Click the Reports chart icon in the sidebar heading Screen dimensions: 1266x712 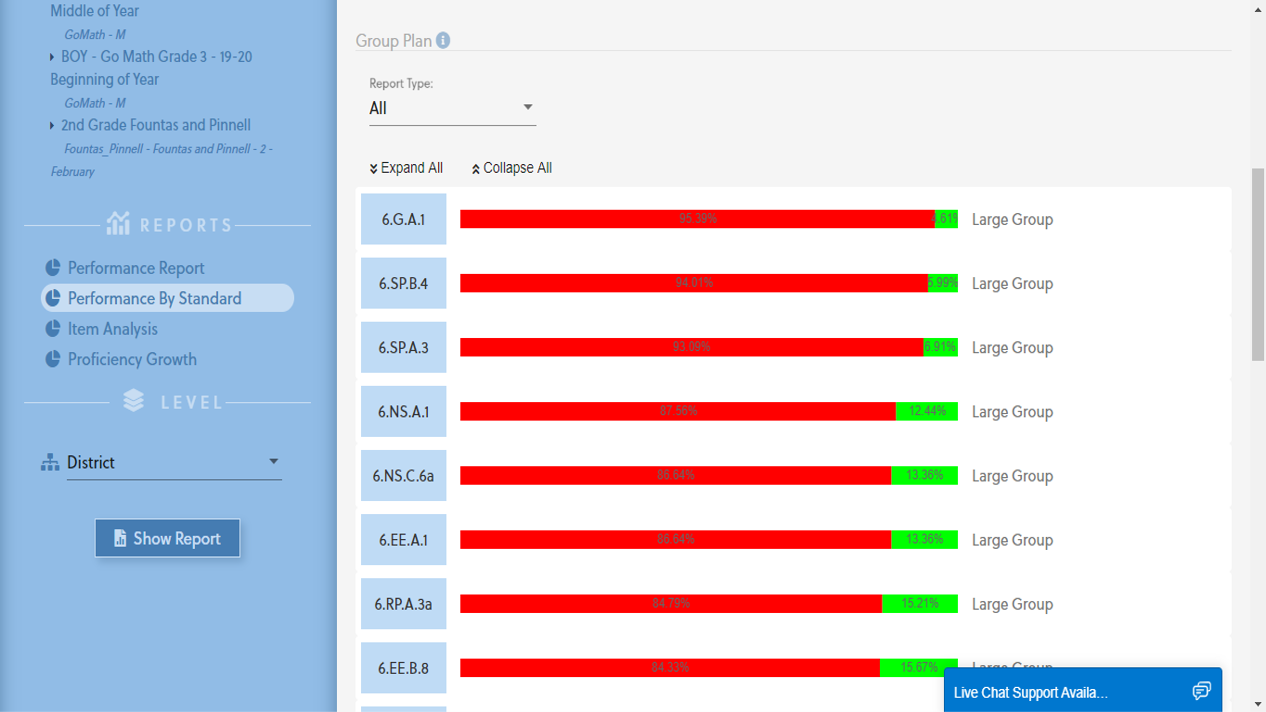pyautogui.click(x=118, y=223)
